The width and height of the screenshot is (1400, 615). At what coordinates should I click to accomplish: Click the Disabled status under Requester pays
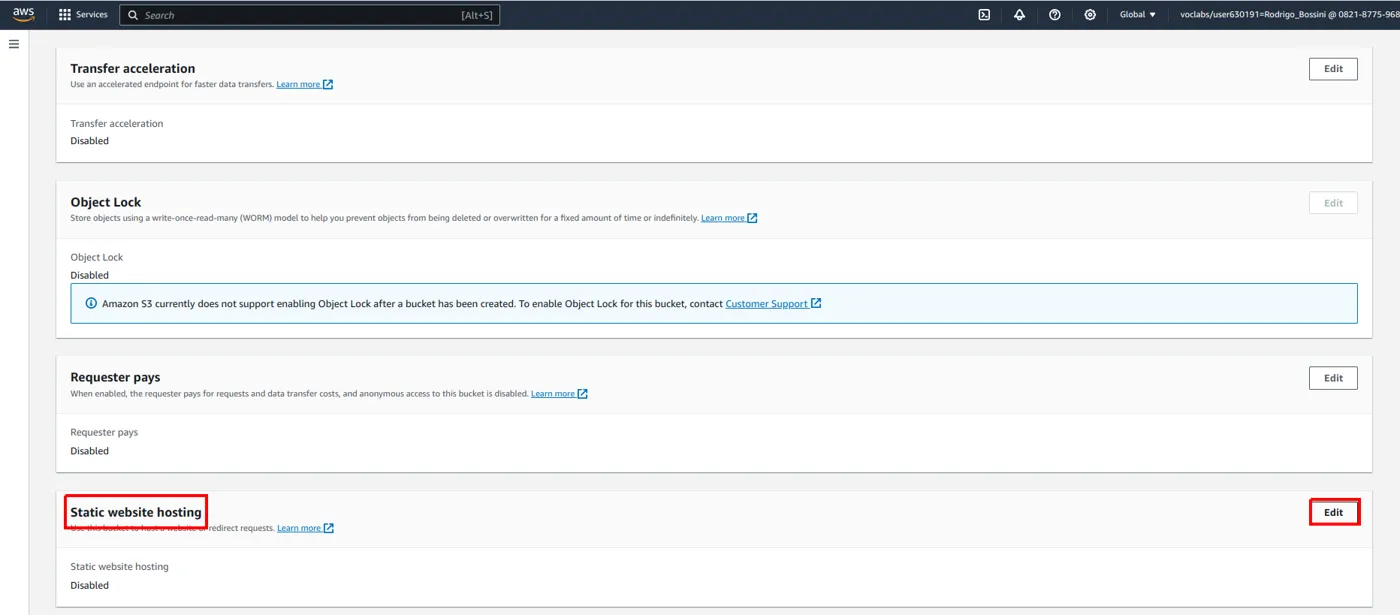[x=90, y=451]
